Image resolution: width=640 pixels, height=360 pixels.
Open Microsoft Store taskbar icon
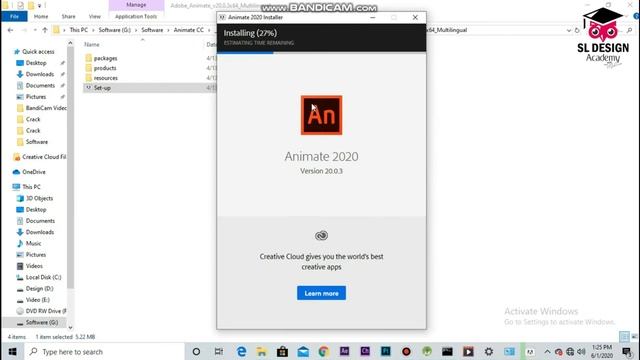pyautogui.click(x=282, y=351)
